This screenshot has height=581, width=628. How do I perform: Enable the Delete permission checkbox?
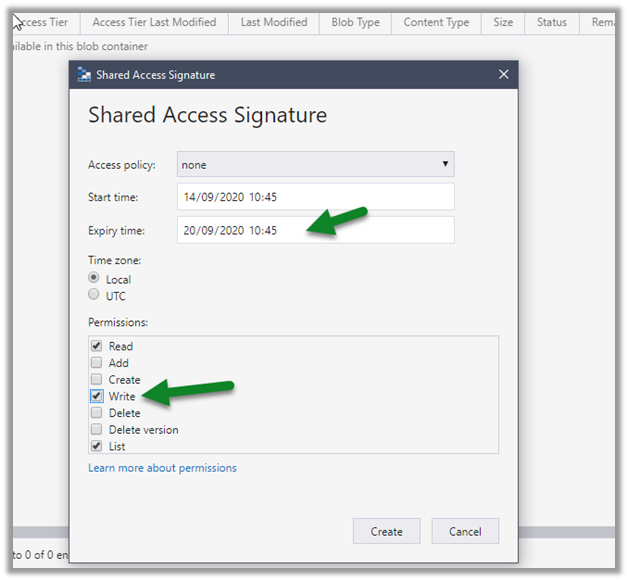pos(95,413)
